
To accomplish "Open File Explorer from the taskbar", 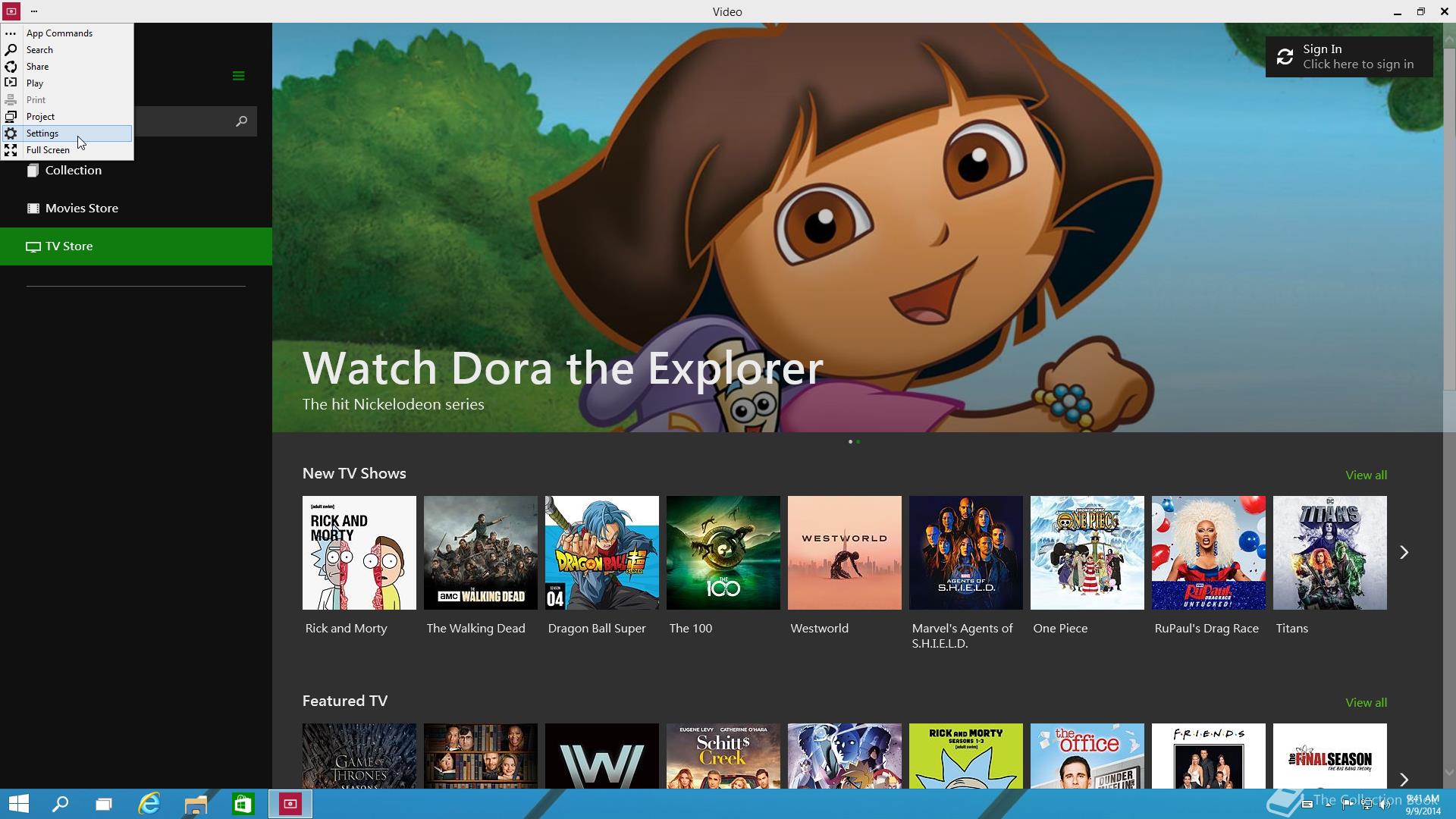I will 196,804.
